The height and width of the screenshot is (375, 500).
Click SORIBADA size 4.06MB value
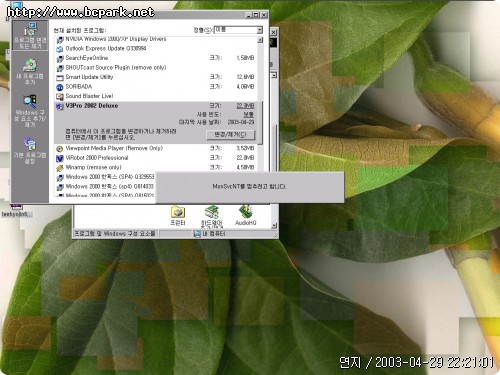(245, 87)
